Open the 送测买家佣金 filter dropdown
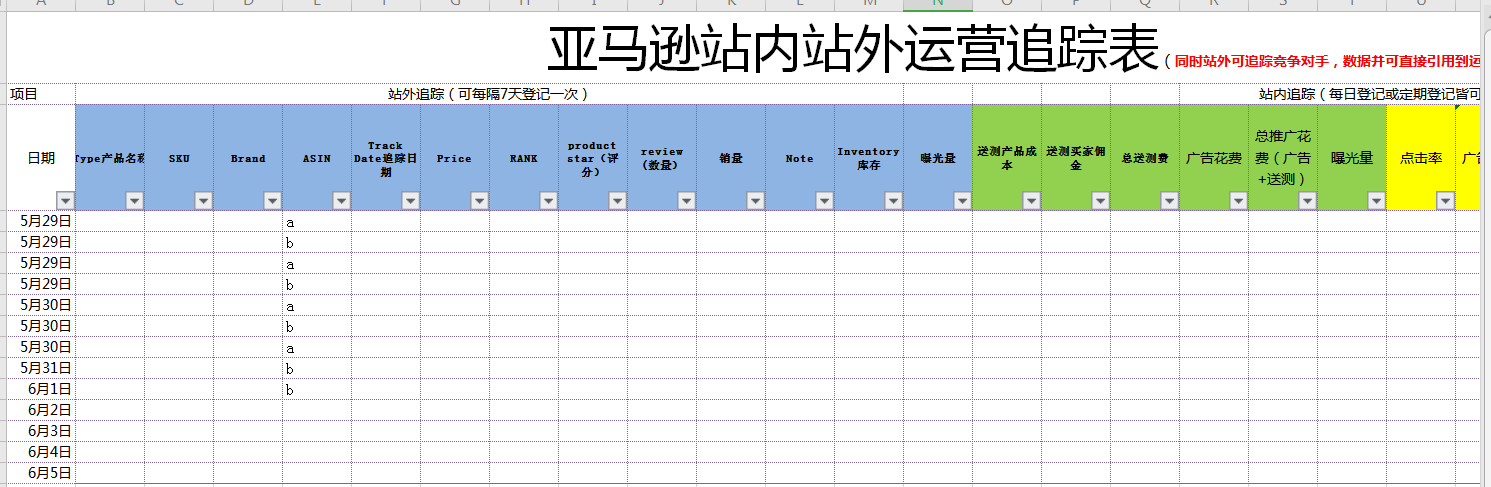 1100,200
